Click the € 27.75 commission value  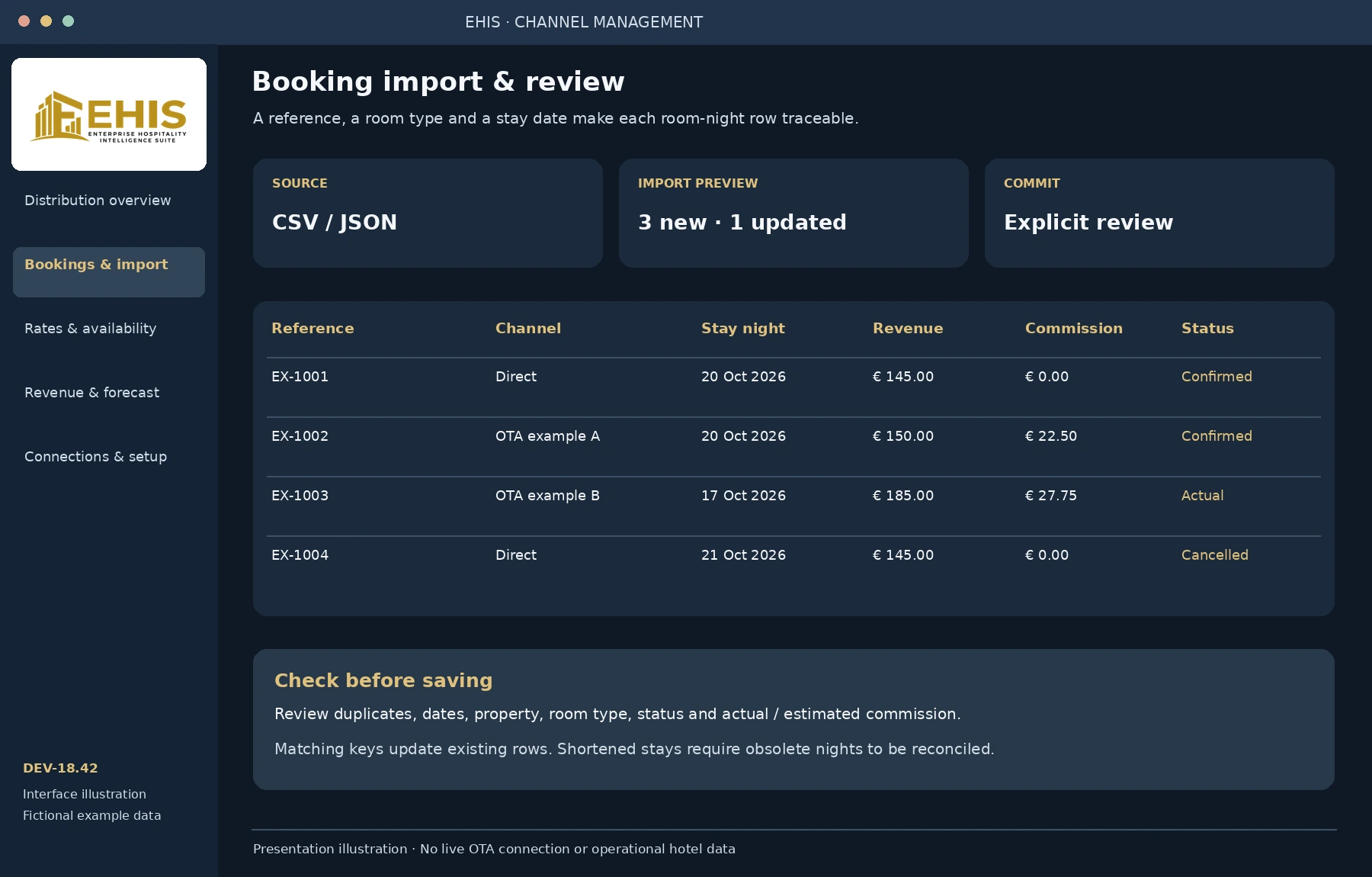[1051, 496]
